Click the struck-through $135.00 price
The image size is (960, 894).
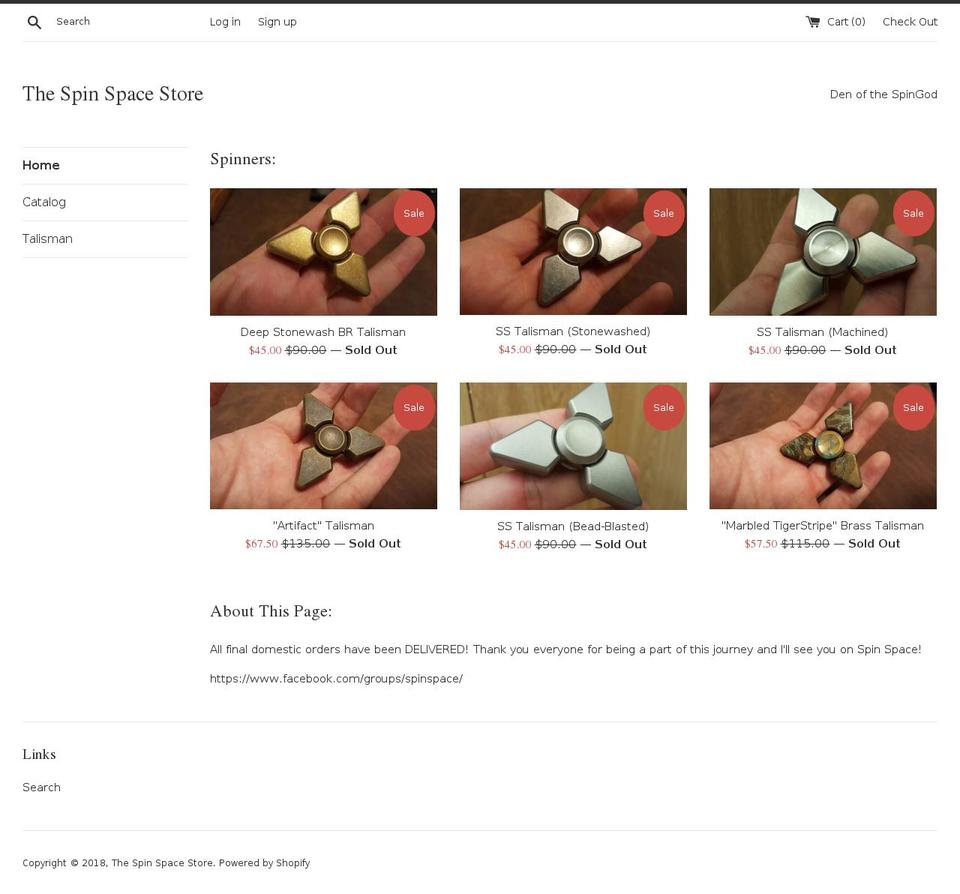click(x=306, y=544)
